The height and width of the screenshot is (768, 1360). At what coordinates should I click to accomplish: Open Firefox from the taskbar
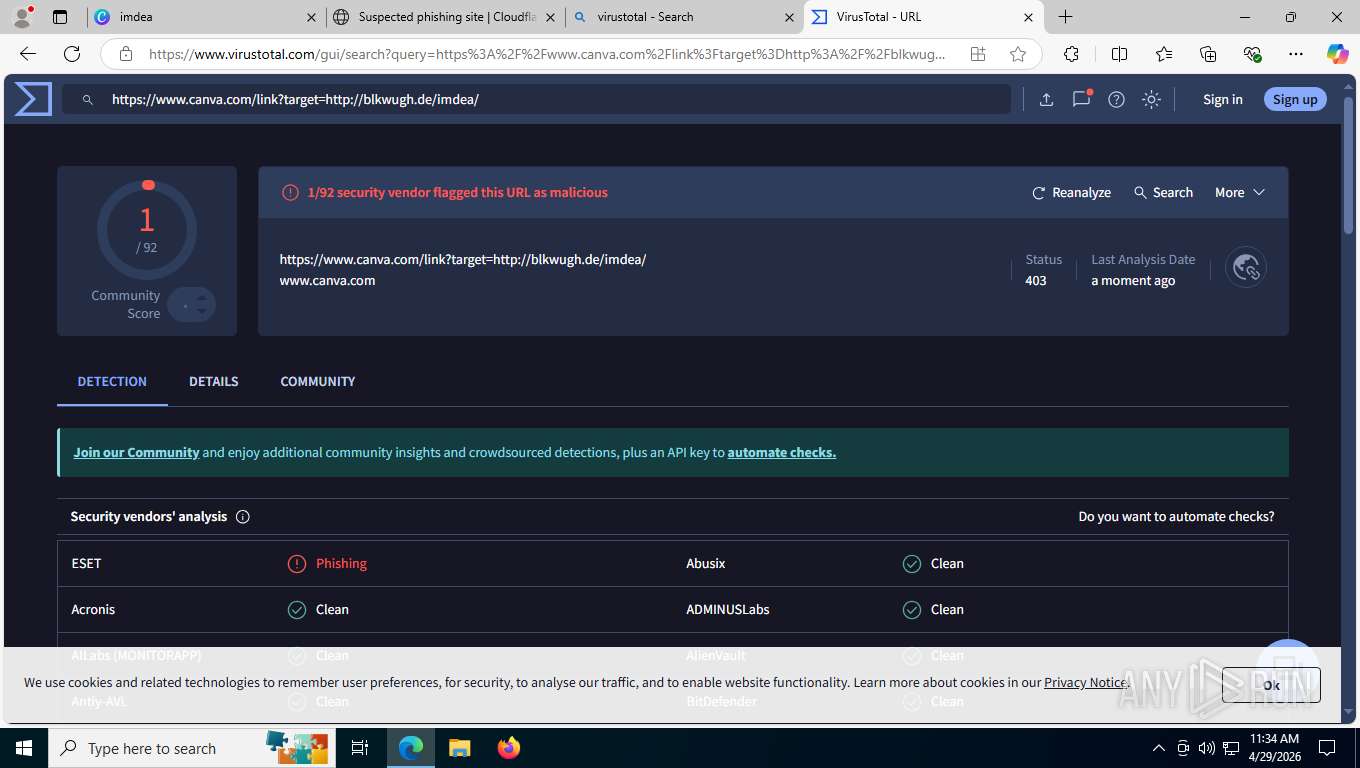pos(509,748)
